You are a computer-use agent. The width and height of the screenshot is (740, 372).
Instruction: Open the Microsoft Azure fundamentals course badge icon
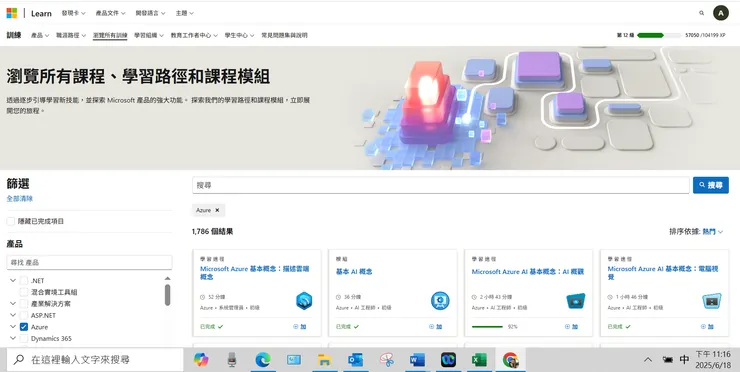304,301
